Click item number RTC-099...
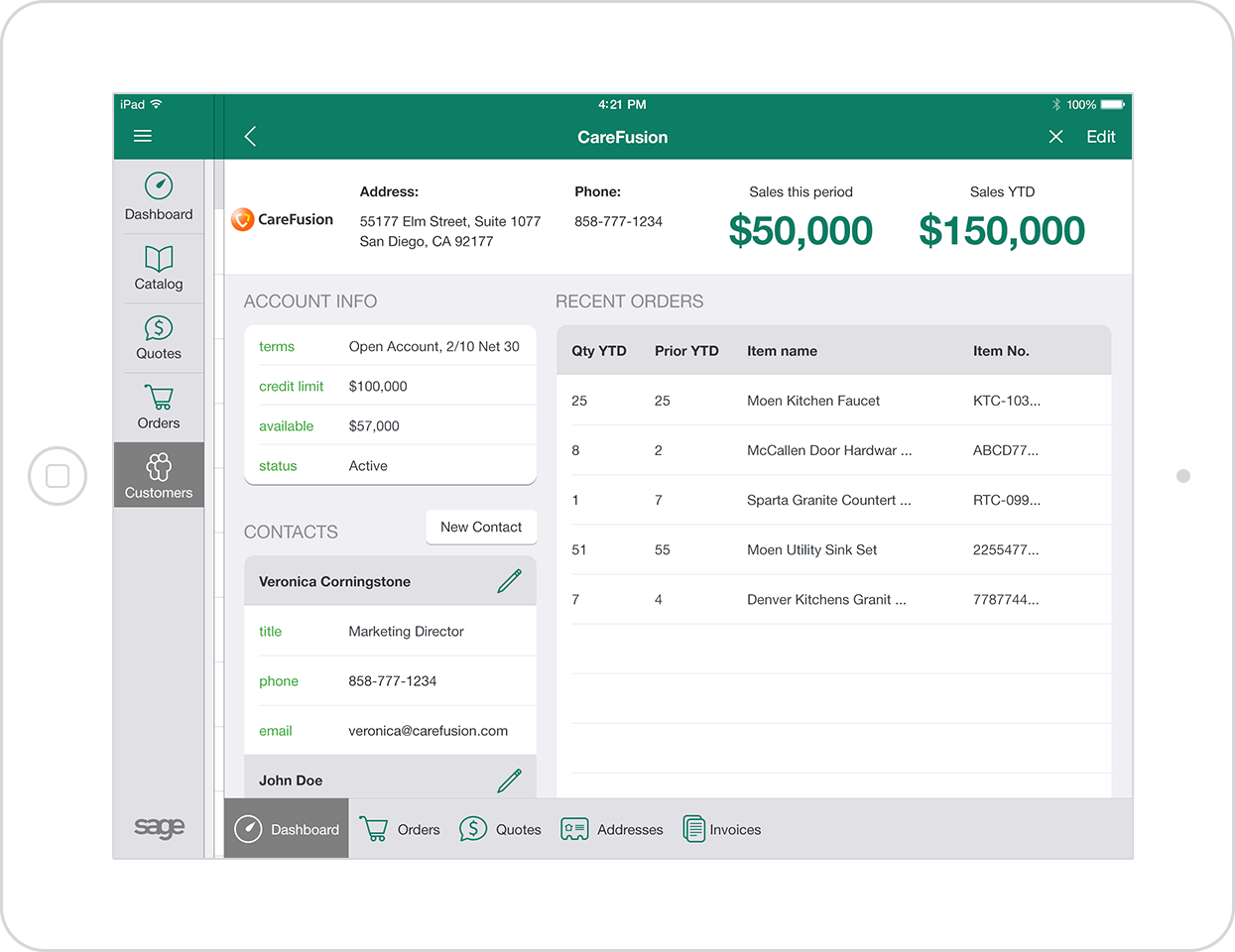1235x952 pixels. [1007, 500]
